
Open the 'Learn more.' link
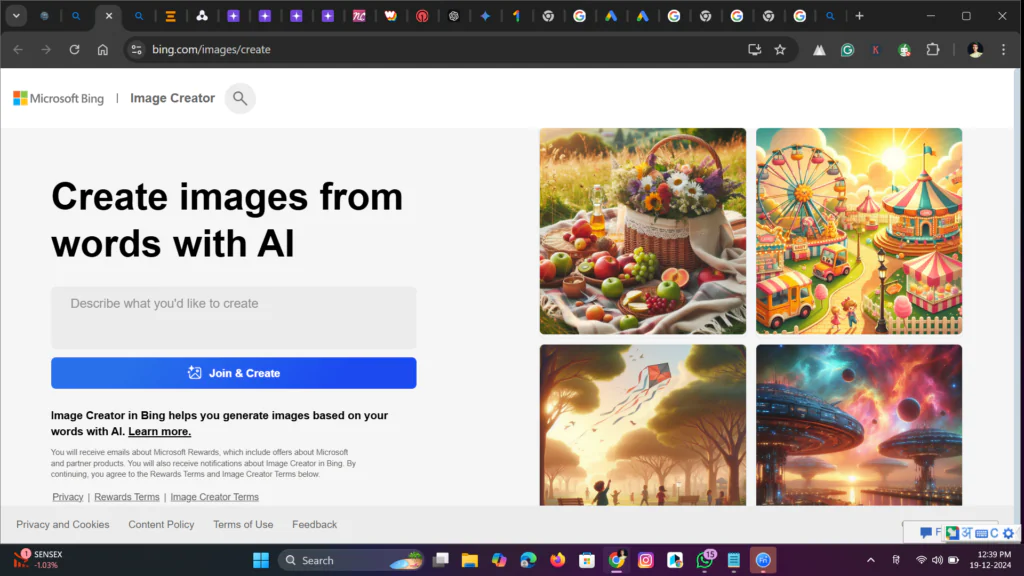159,432
